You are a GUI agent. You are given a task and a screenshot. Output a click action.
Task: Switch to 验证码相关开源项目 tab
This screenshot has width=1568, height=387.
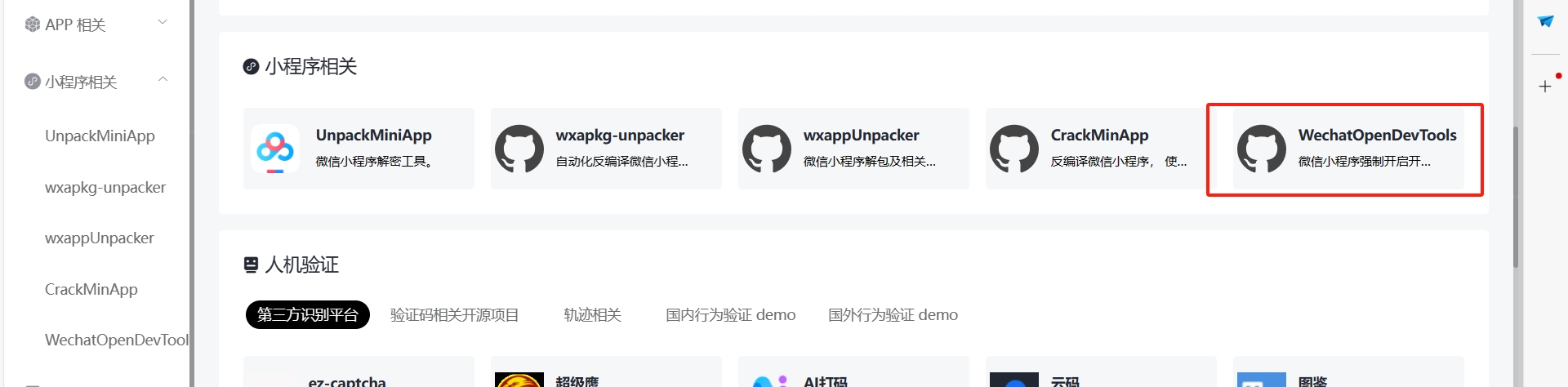tap(454, 314)
